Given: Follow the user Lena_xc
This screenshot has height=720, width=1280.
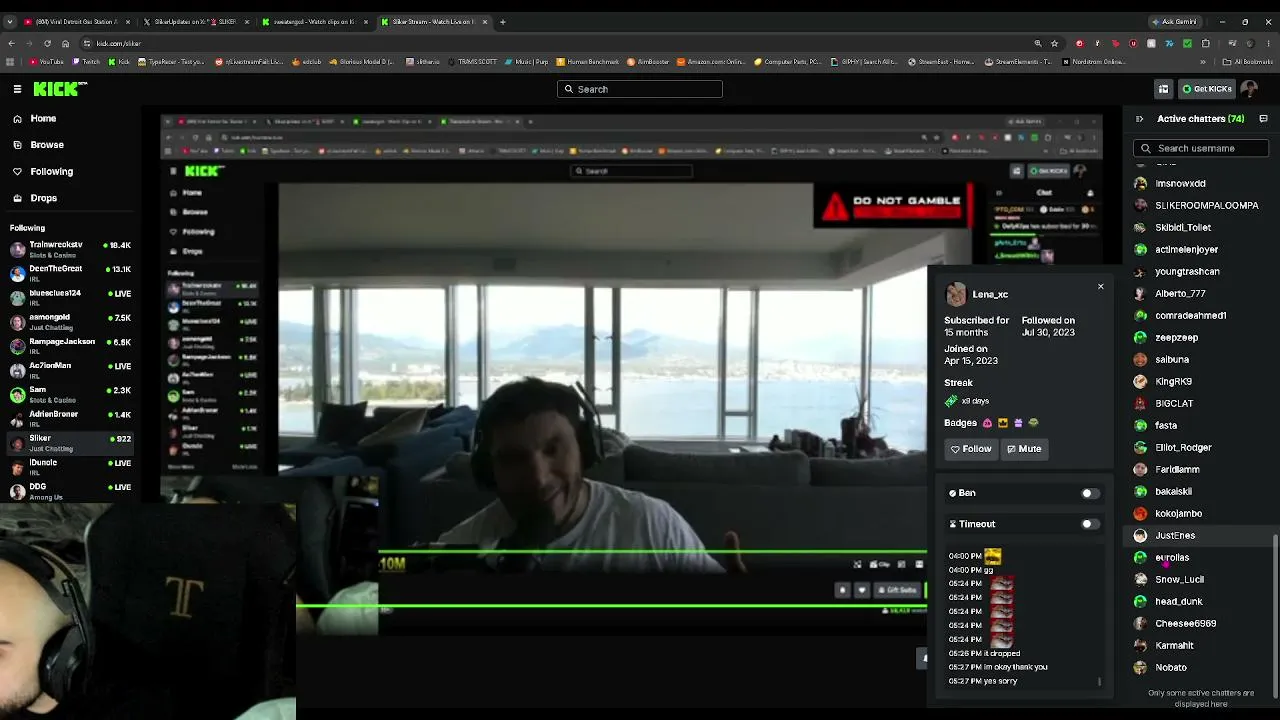Looking at the screenshot, I should click(x=971, y=449).
